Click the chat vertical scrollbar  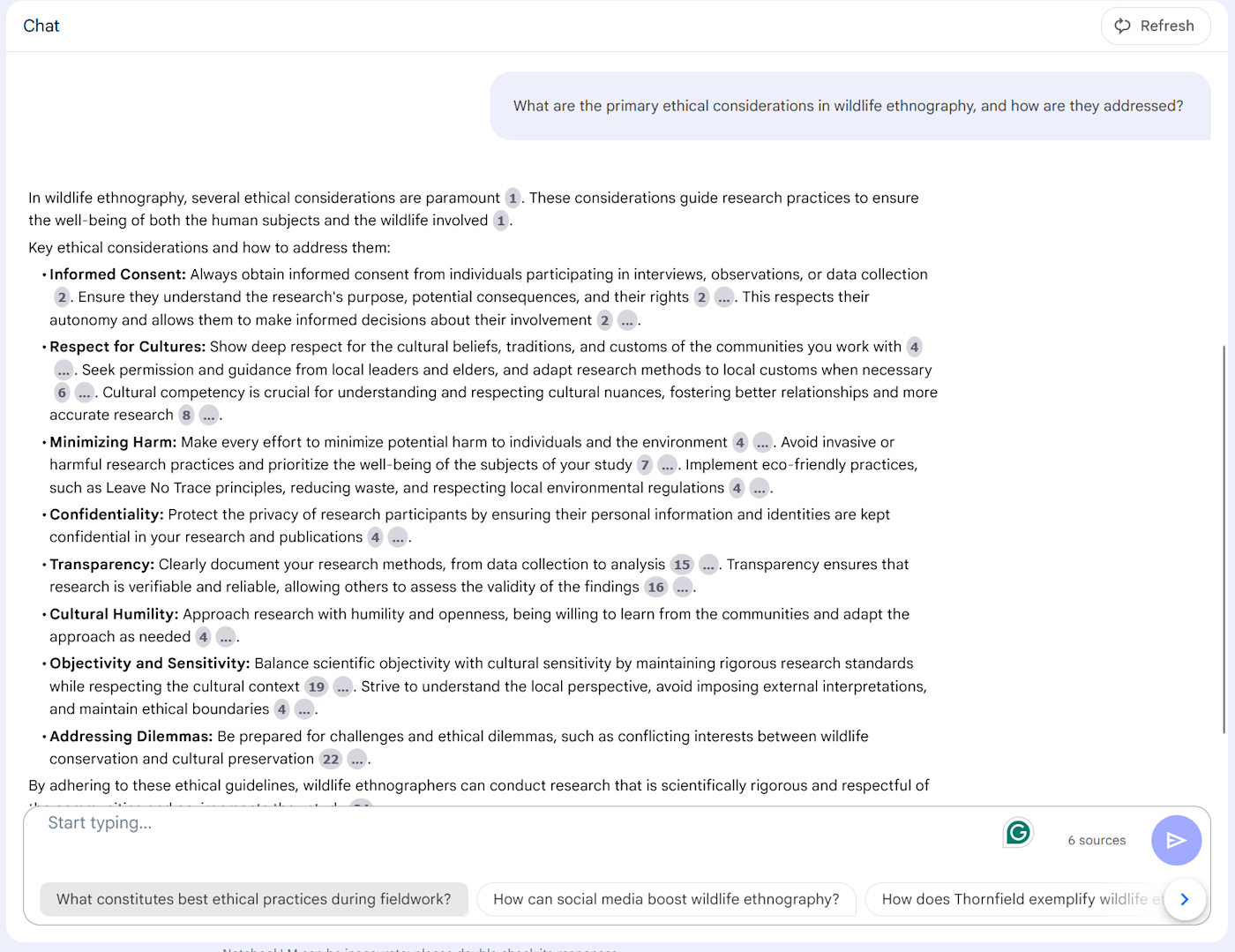click(x=1224, y=538)
